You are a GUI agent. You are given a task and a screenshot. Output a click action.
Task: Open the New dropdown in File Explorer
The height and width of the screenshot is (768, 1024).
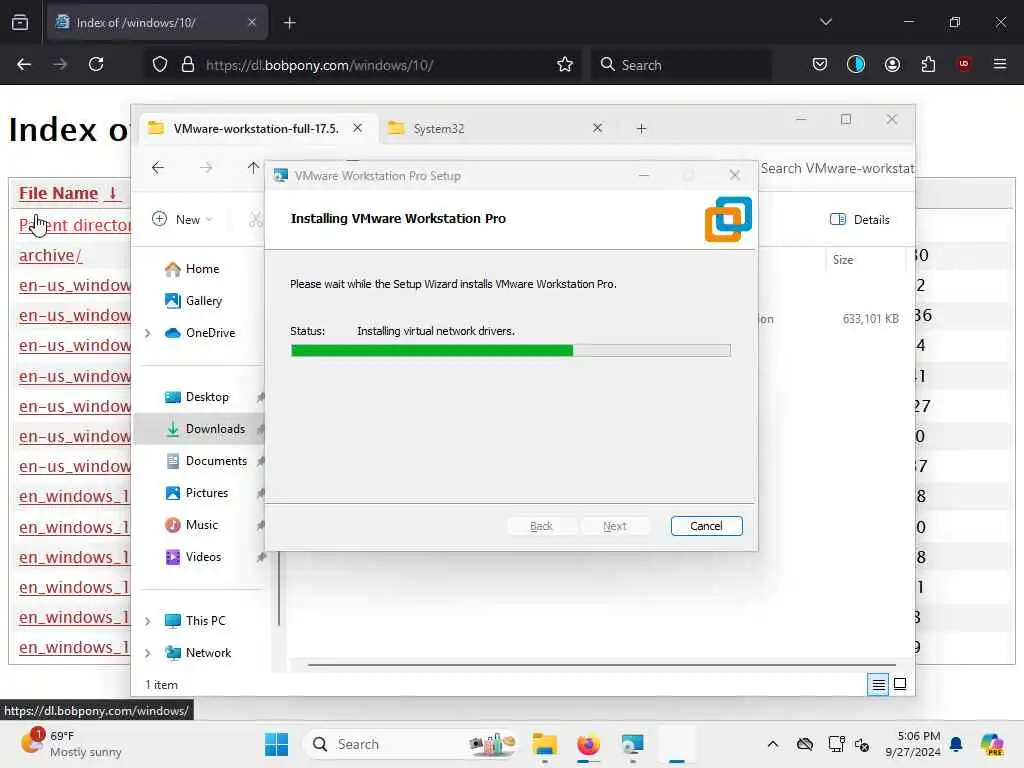(x=182, y=219)
